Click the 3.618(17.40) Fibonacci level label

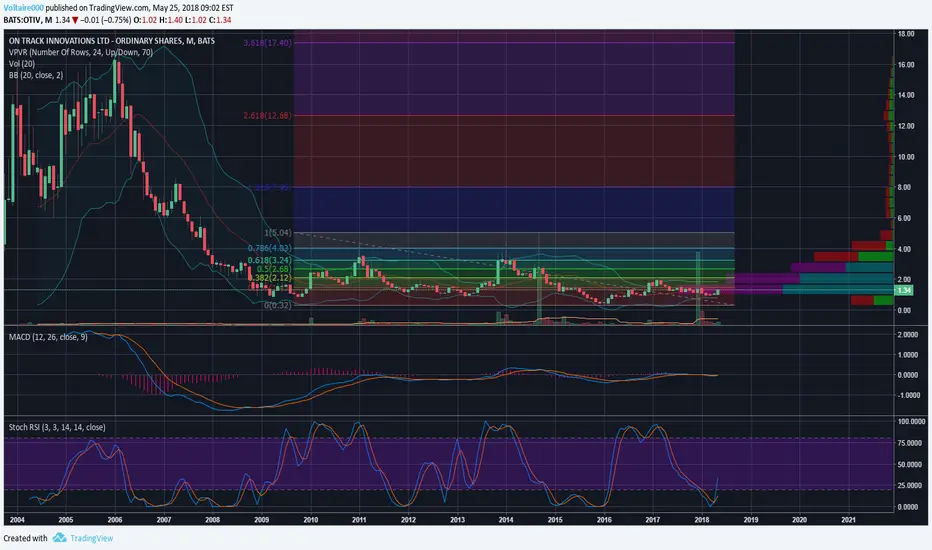[267, 43]
